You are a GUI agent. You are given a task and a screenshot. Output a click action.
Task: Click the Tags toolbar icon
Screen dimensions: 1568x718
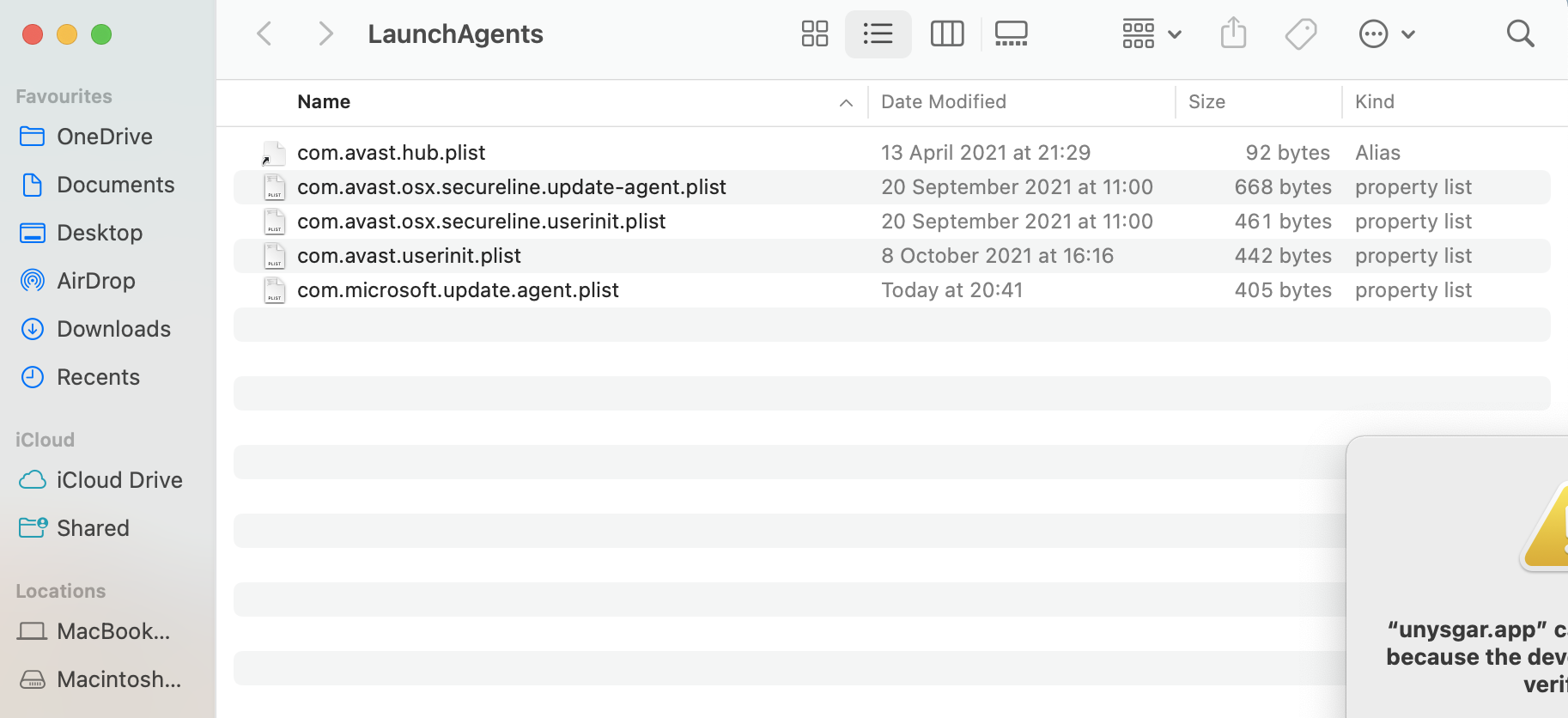(x=1300, y=34)
